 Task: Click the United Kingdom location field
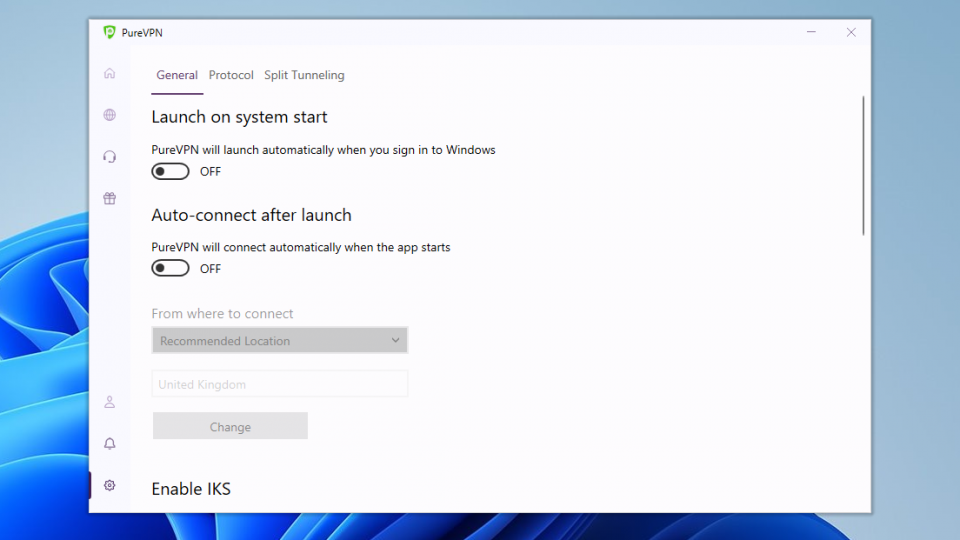pos(280,384)
